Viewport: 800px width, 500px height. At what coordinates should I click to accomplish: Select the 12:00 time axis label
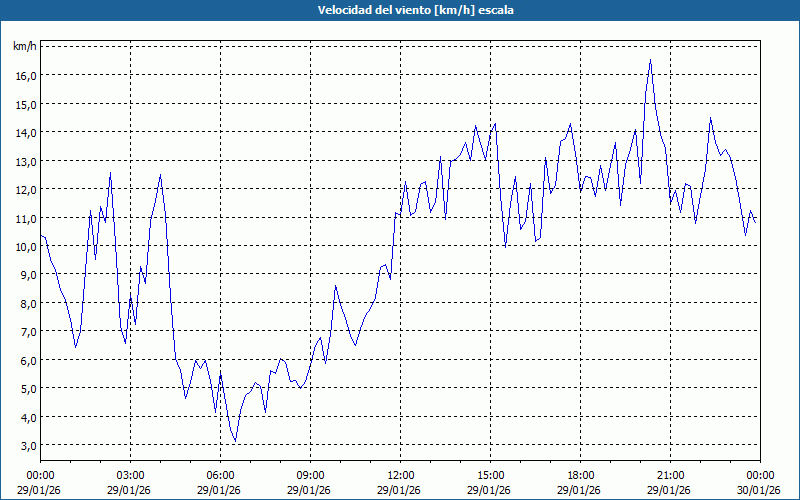(400, 474)
